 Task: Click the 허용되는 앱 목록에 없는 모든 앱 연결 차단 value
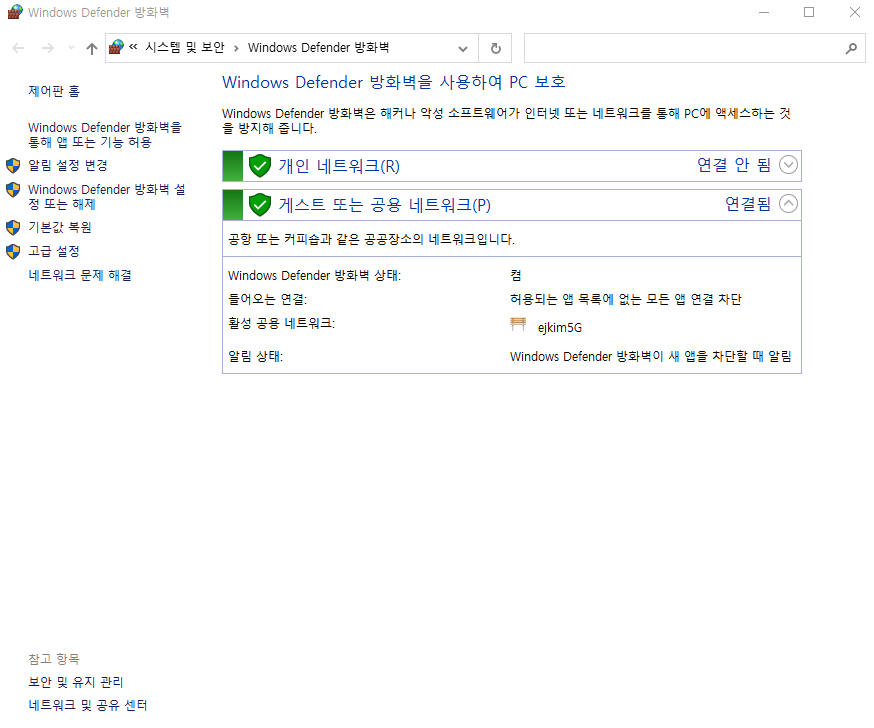625,299
